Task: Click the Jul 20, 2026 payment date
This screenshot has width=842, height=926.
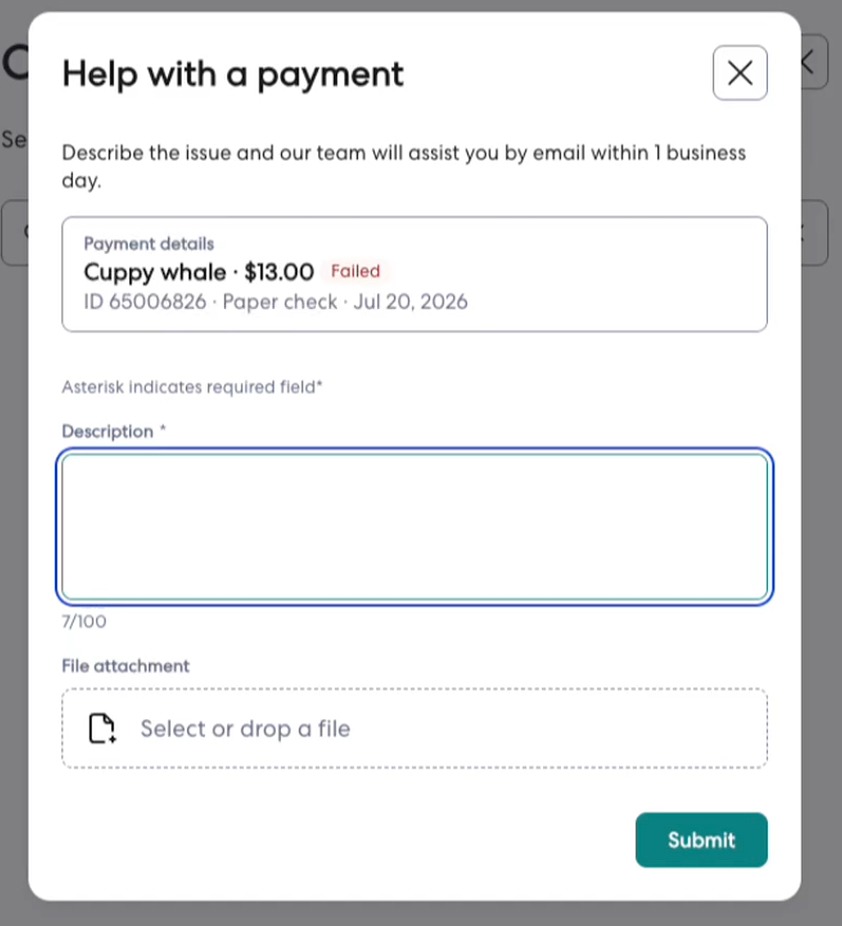Action: 410,302
